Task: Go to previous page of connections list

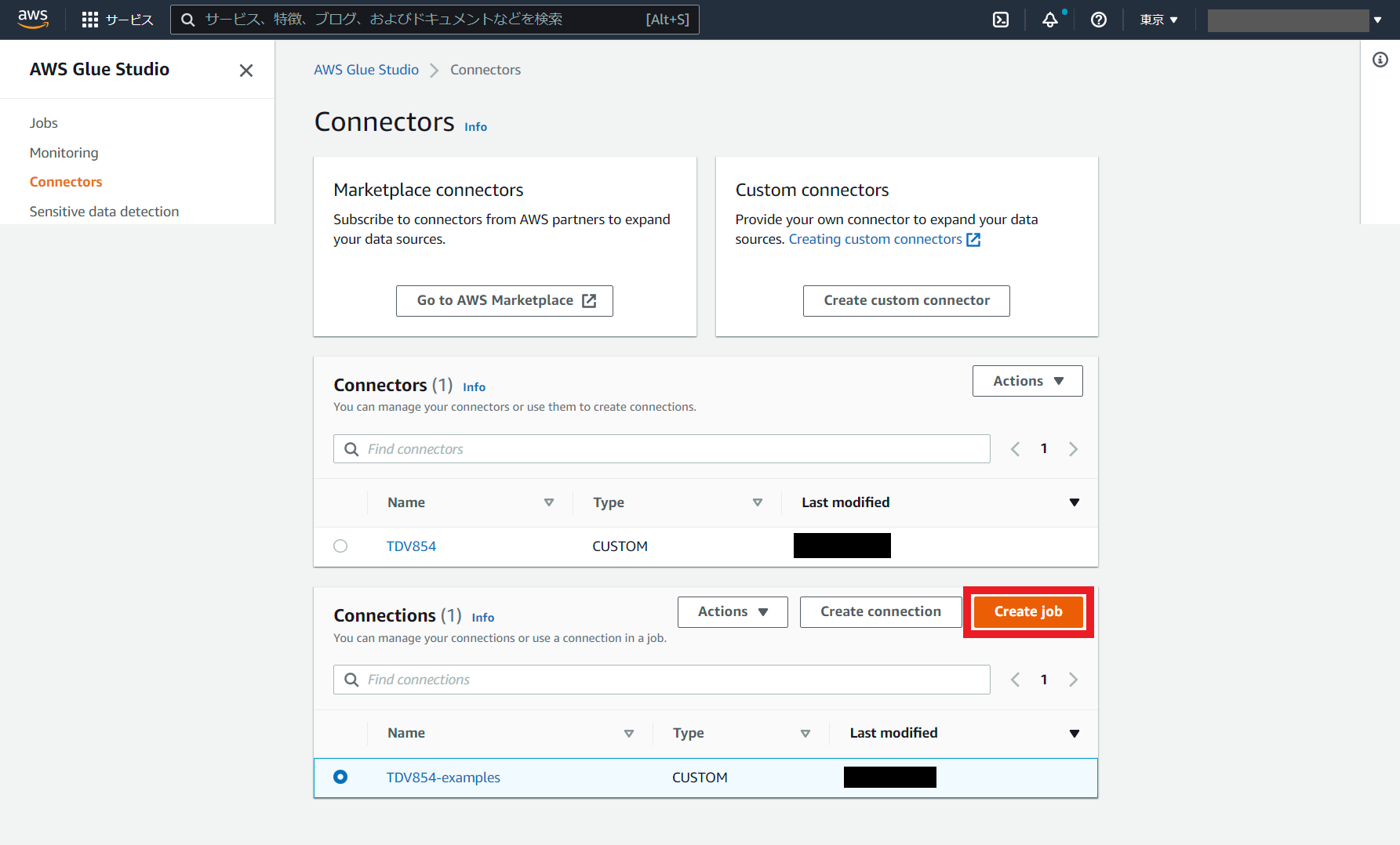Action: point(1015,680)
